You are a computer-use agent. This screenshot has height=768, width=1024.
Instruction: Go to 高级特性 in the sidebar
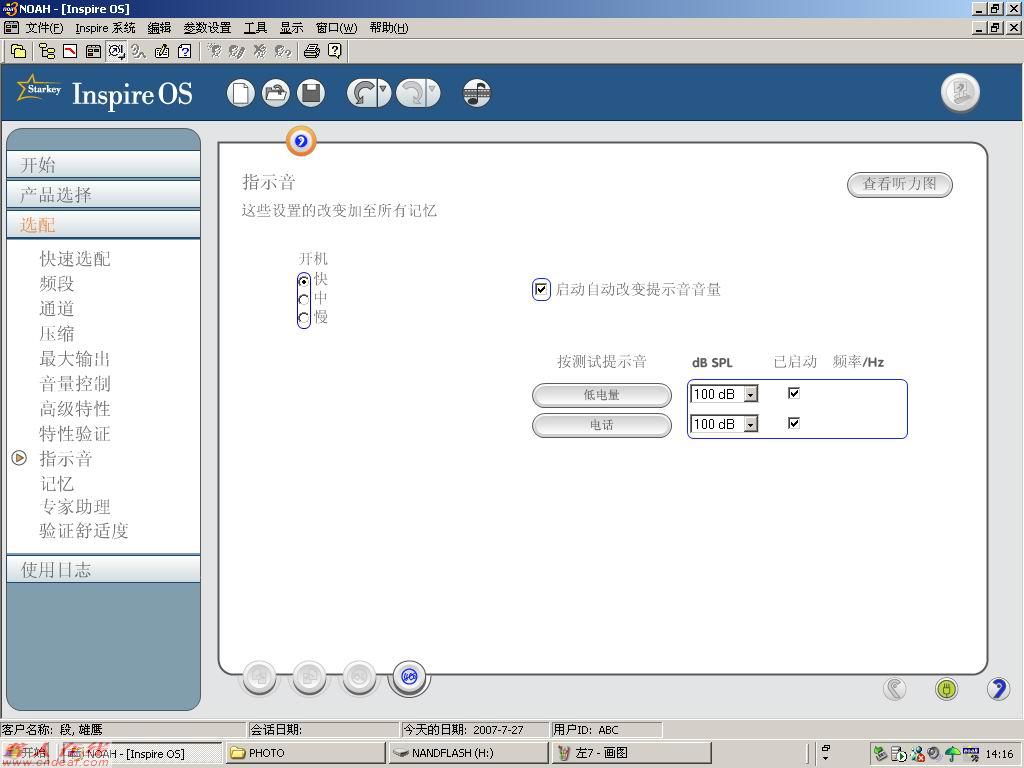[75, 409]
